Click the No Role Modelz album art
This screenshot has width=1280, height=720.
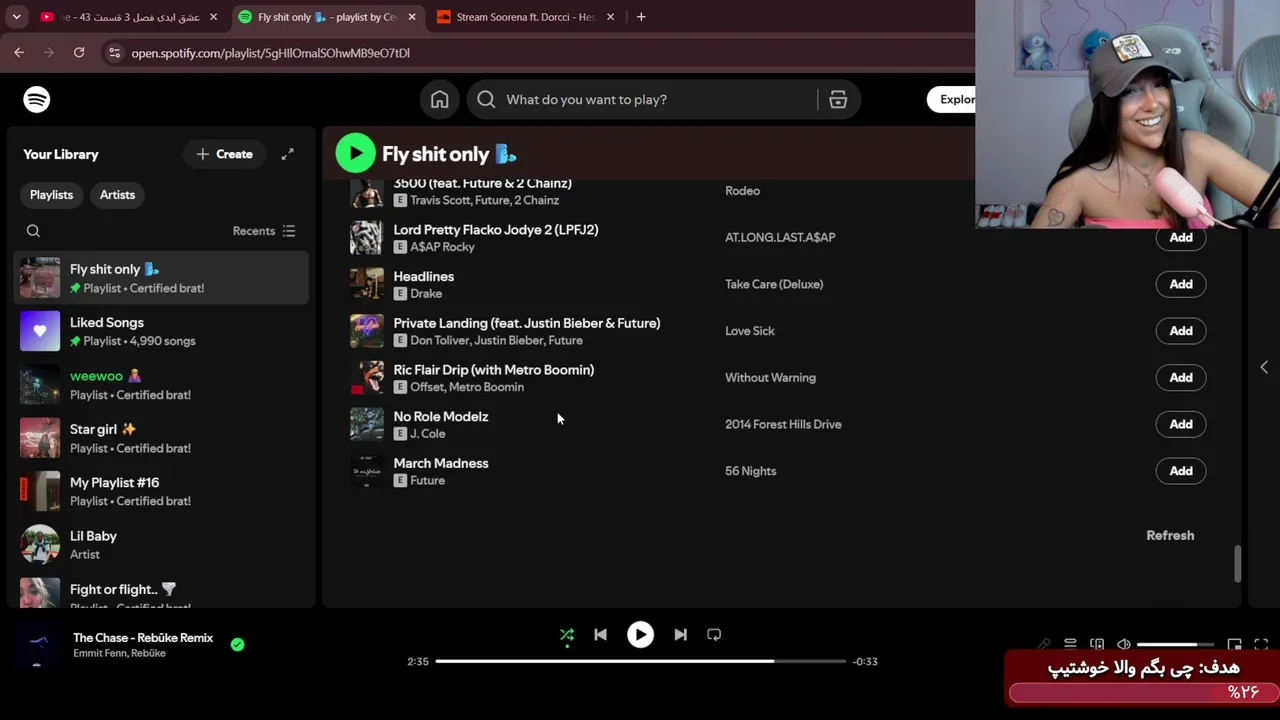pos(366,424)
